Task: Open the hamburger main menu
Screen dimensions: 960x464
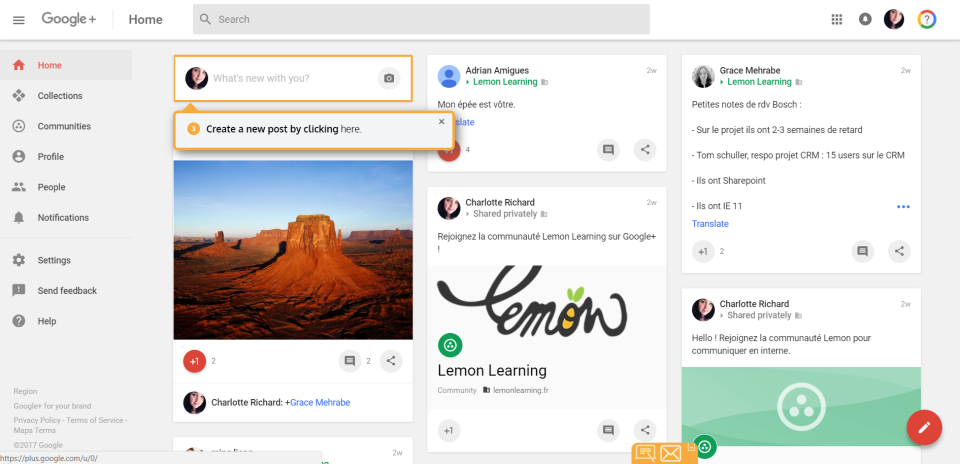Action: [18, 20]
